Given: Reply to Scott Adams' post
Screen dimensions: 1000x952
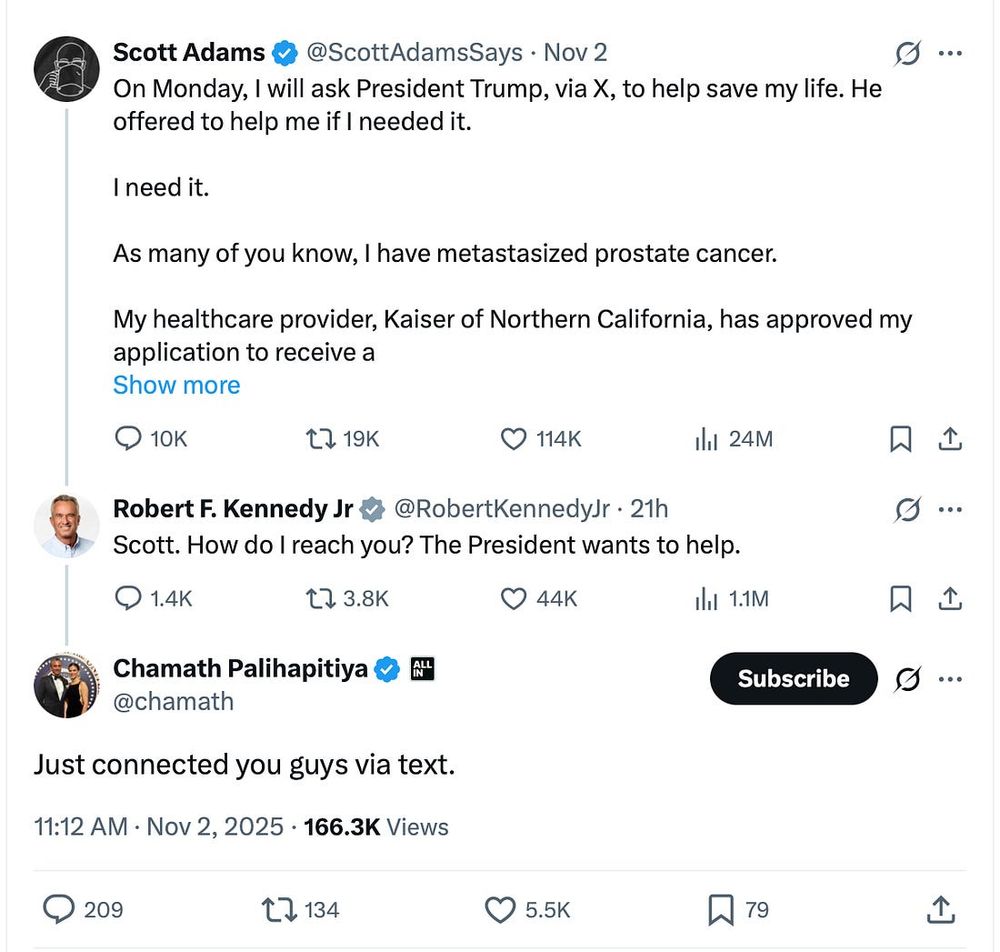Looking at the screenshot, I should (x=131, y=439).
